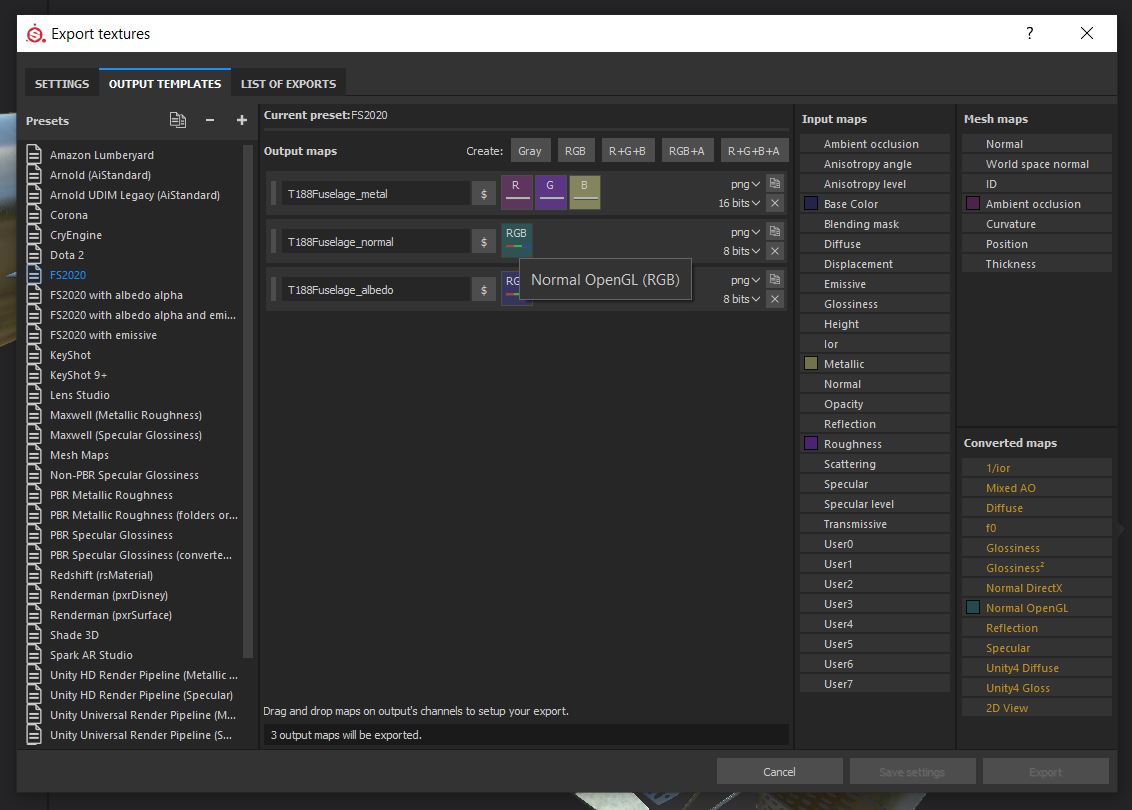
Task: Remove preset using the minus icon
Action: (210, 120)
